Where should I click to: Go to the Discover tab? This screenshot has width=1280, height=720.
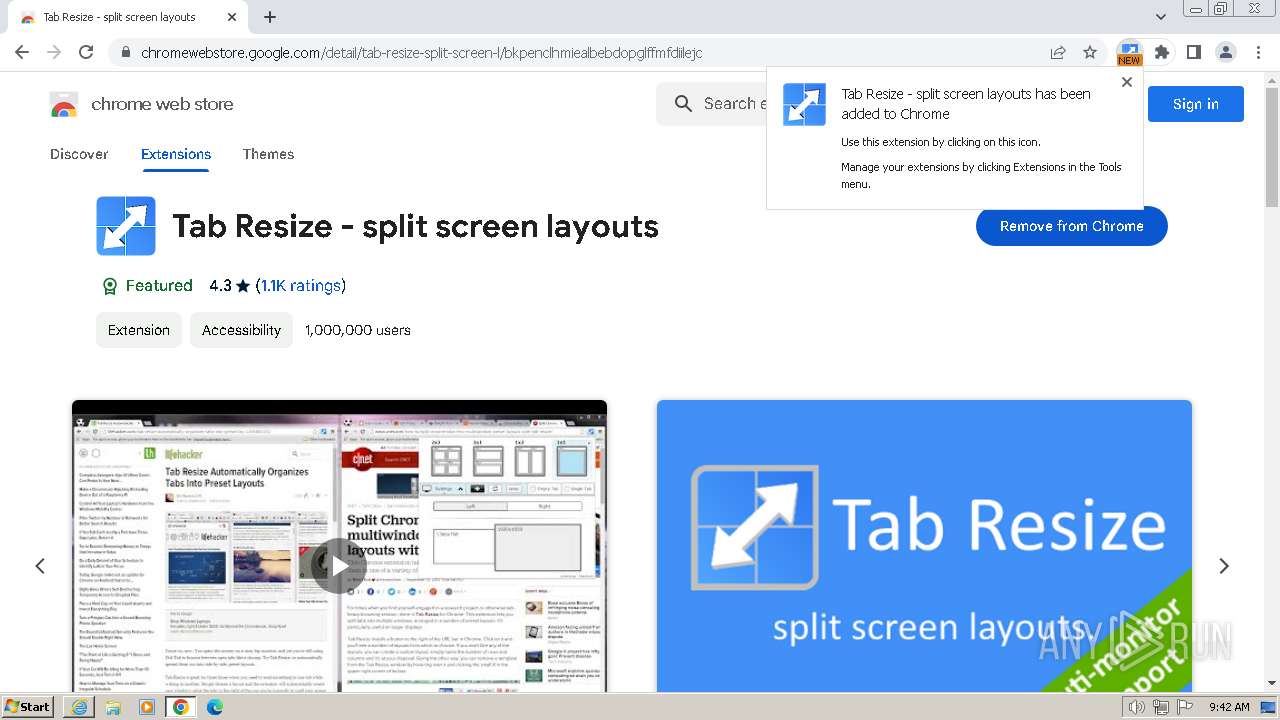79,154
